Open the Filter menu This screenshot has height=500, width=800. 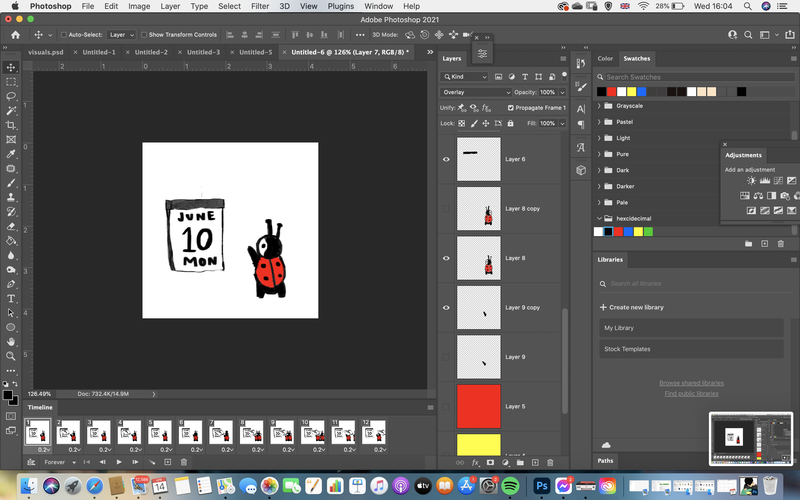pos(260,6)
